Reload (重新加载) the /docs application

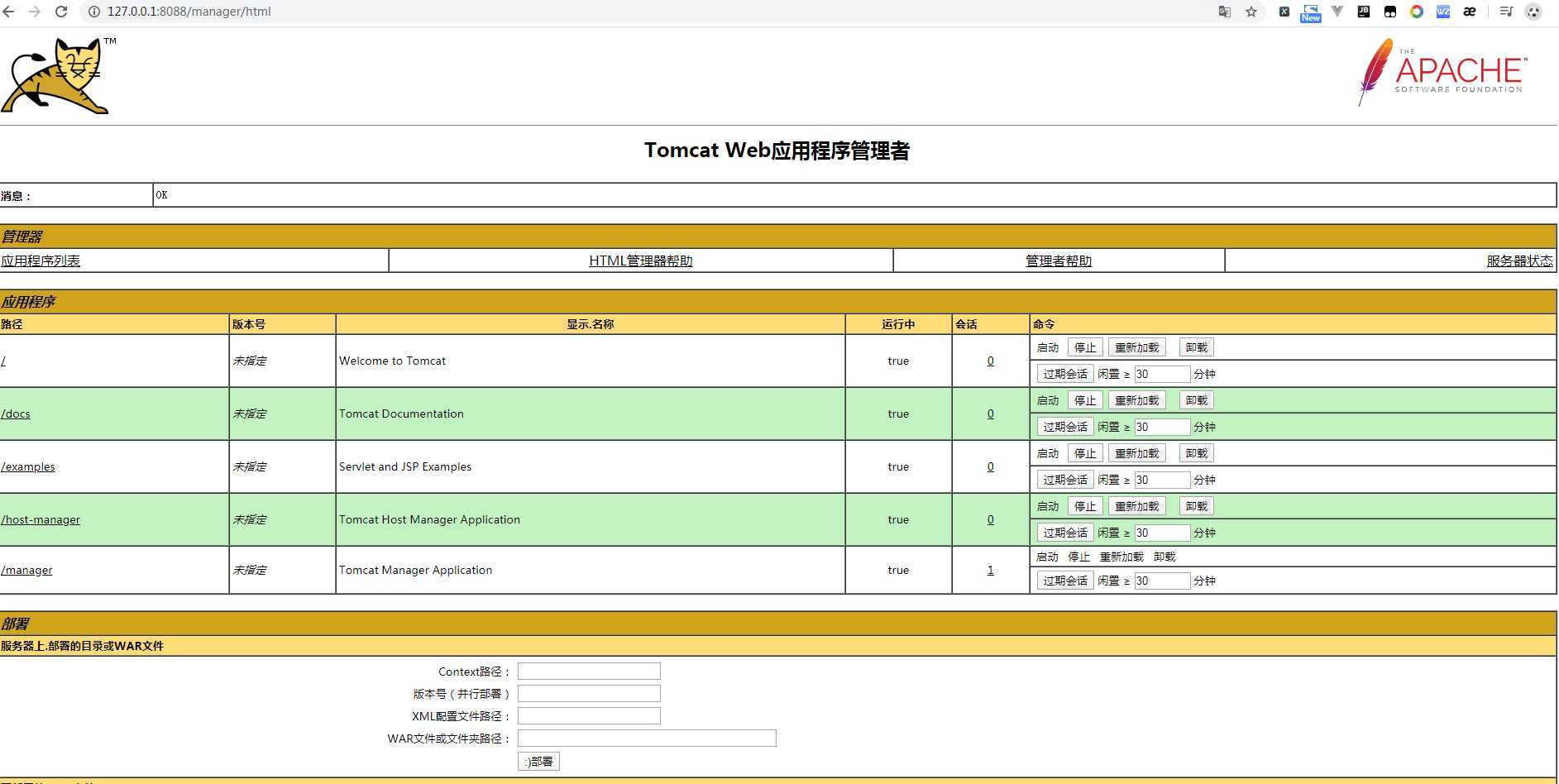(x=1137, y=400)
